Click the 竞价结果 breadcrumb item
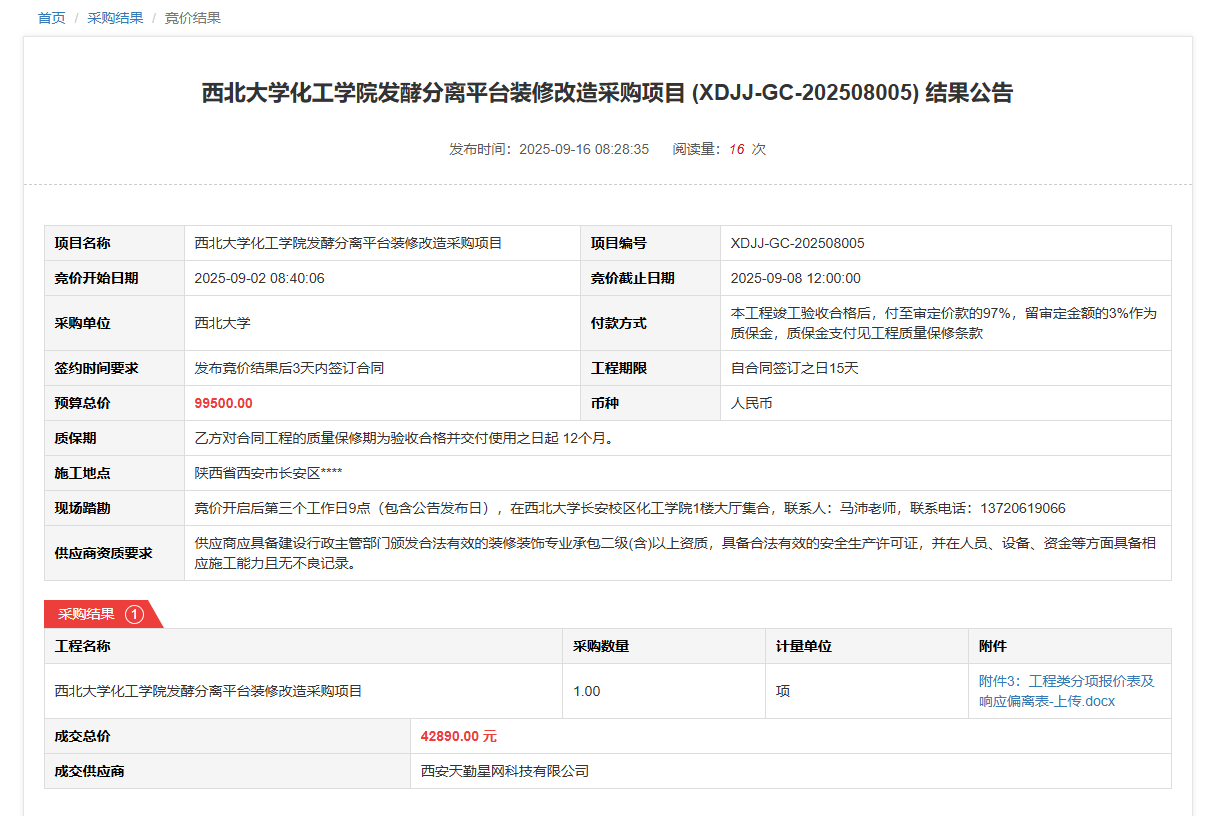The image size is (1208, 816). click(192, 18)
